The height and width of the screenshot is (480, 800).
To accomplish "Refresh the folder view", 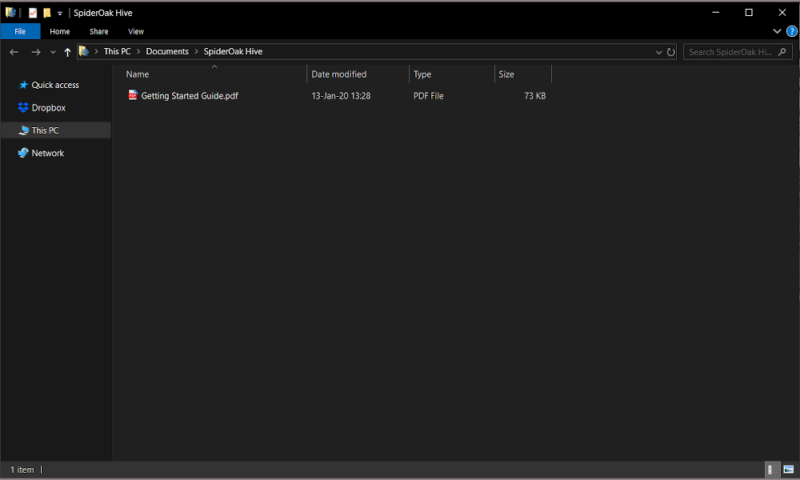I will [x=671, y=52].
